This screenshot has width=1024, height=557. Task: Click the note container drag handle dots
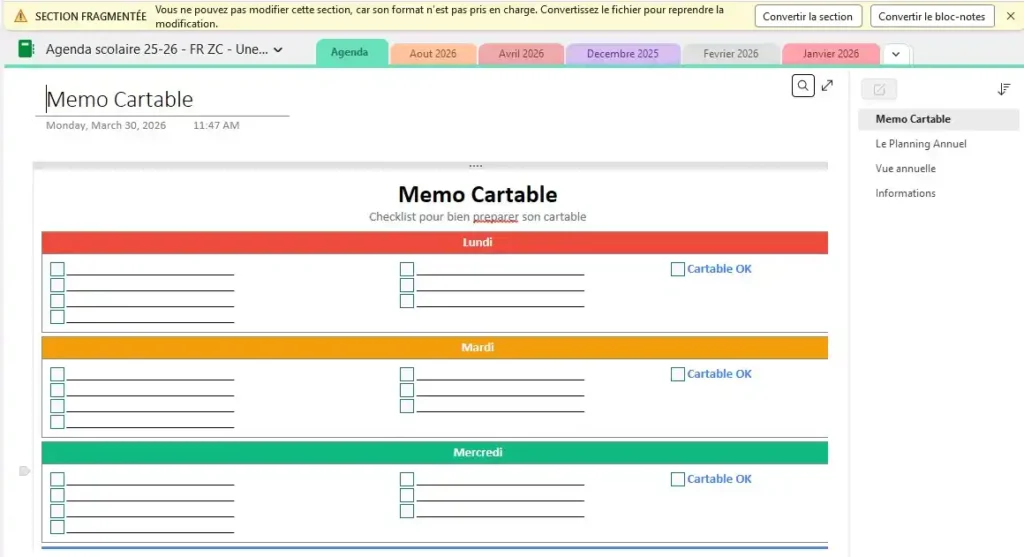pyautogui.click(x=475, y=166)
